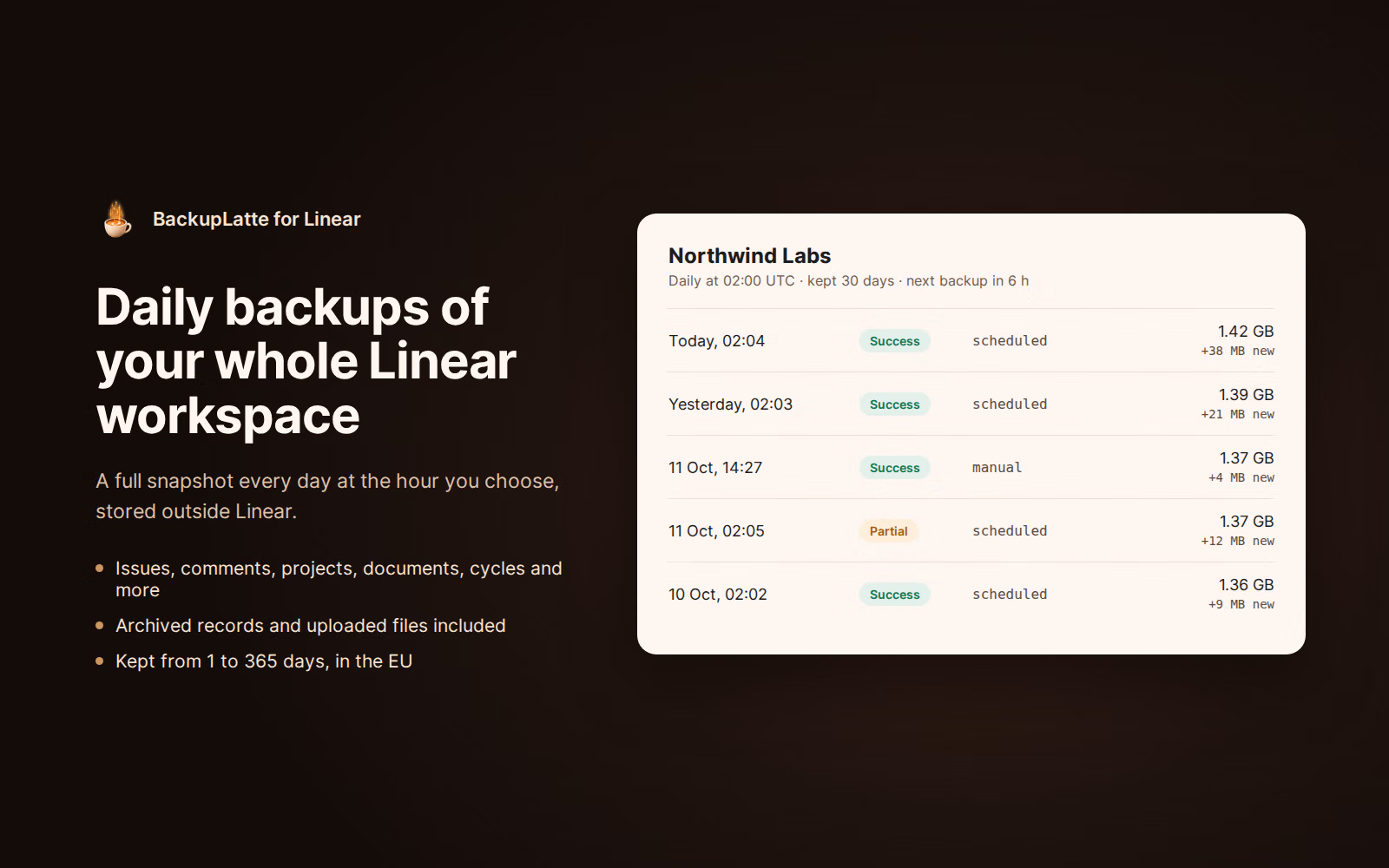Image resolution: width=1389 pixels, height=868 pixels.
Task: Click the "A full snapshot every day" subheading
Action: point(327,496)
